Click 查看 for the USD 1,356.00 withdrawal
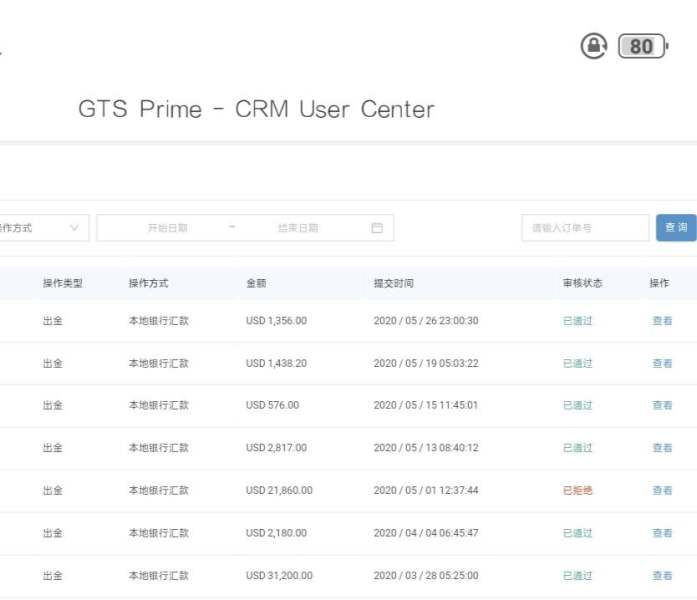The image size is (697, 600). [662, 321]
